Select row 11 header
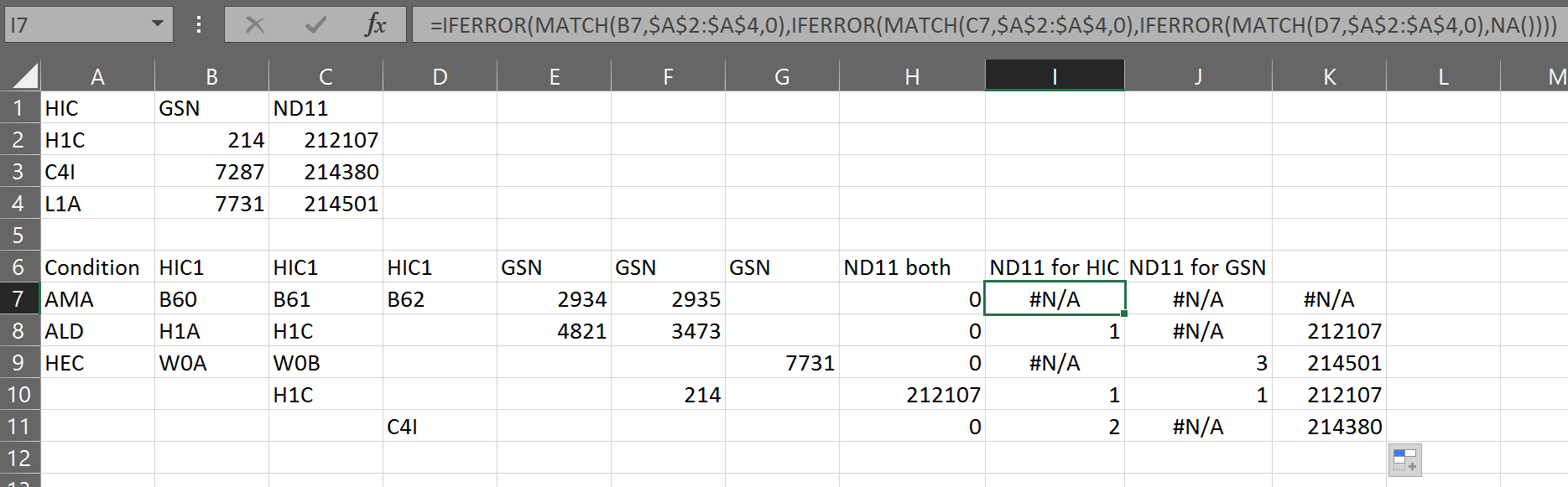Screen dimensions: 1568x487 pyautogui.click(x=19, y=427)
